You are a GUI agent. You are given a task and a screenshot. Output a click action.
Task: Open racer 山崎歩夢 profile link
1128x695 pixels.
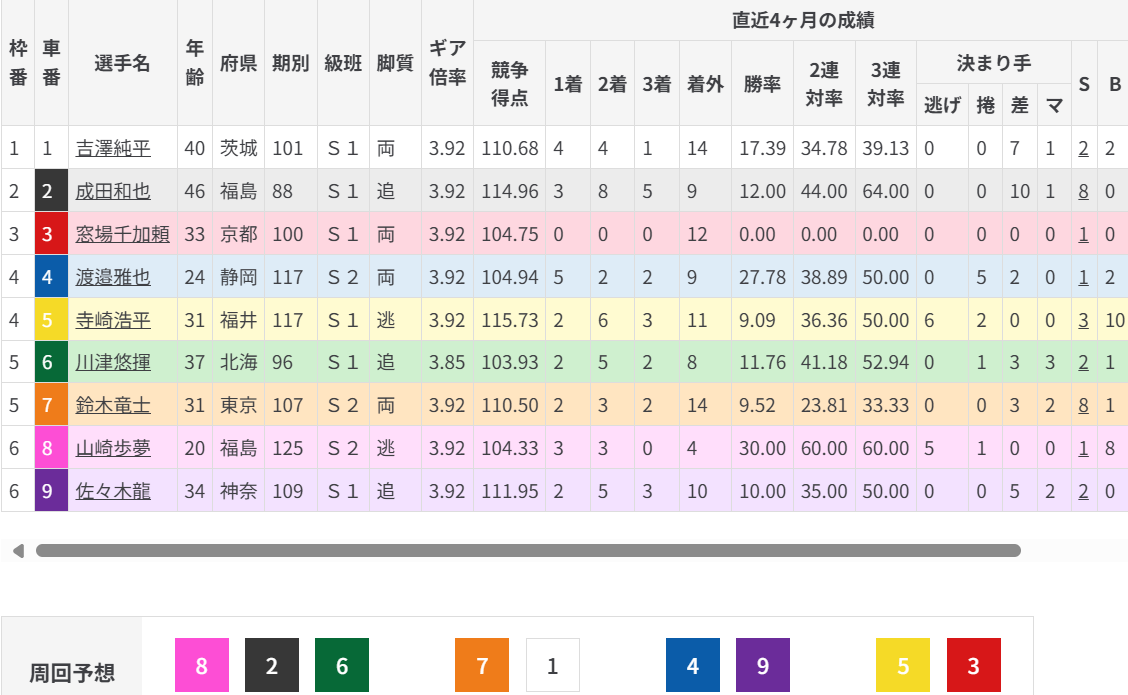[113, 448]
